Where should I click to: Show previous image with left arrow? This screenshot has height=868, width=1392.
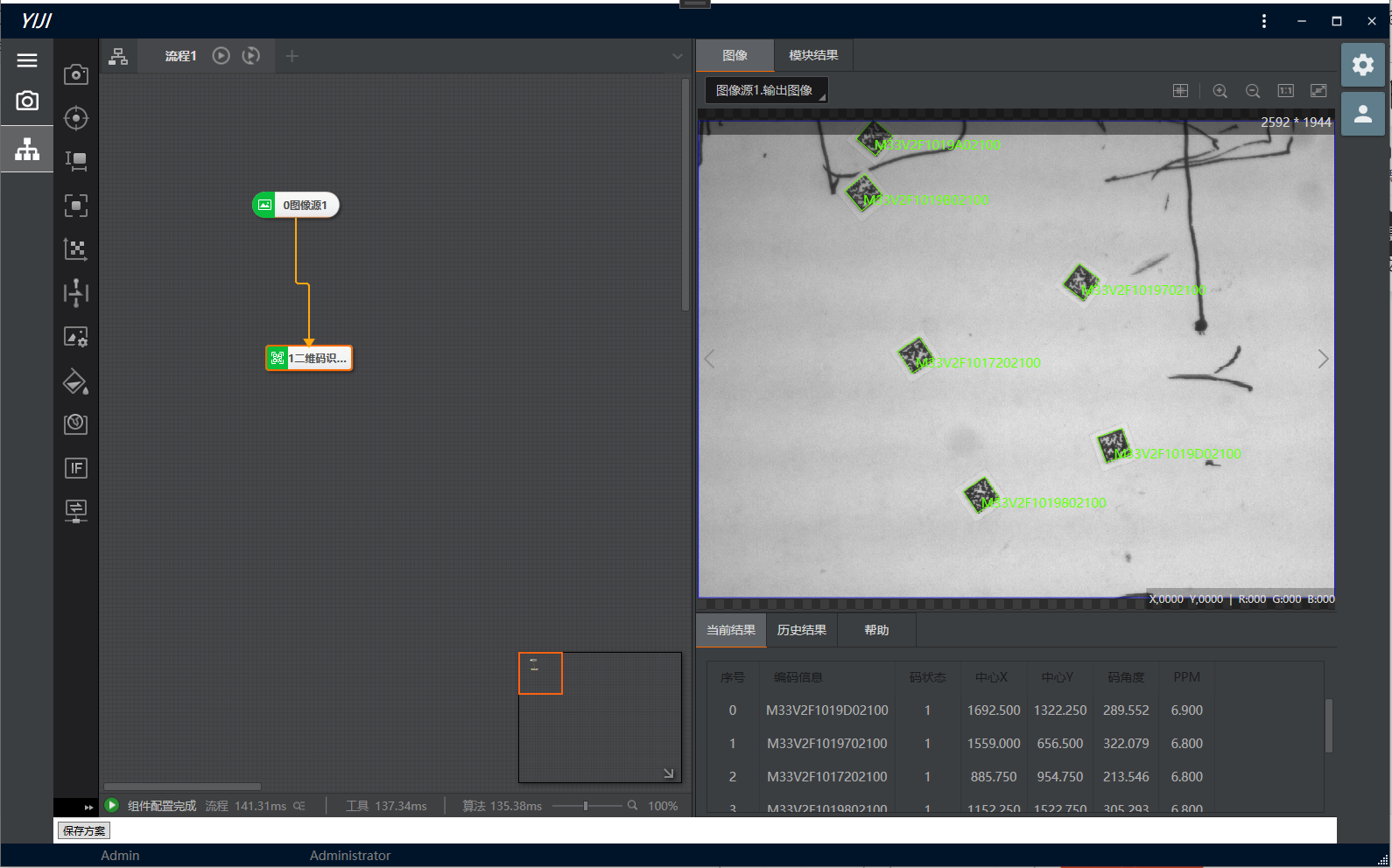coord(710,359)
